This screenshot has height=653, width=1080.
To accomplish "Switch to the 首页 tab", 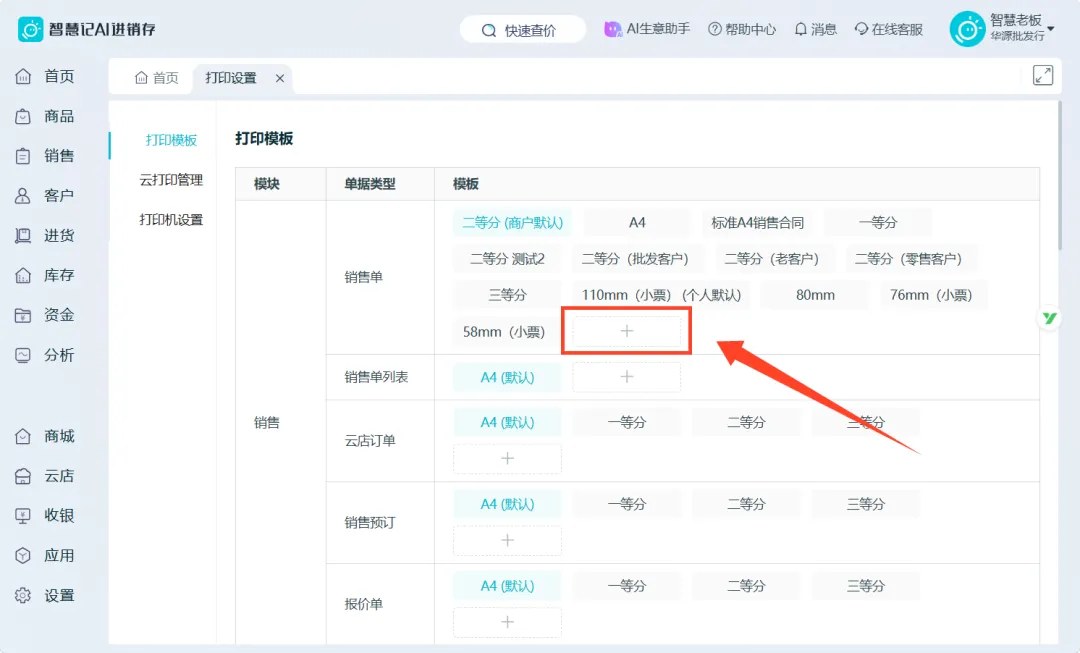I will point(156,78).
